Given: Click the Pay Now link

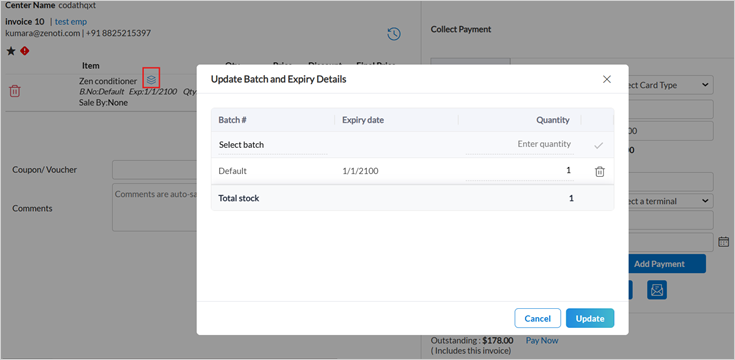Looking at the screenshot, I should click(x=542, y=340).
